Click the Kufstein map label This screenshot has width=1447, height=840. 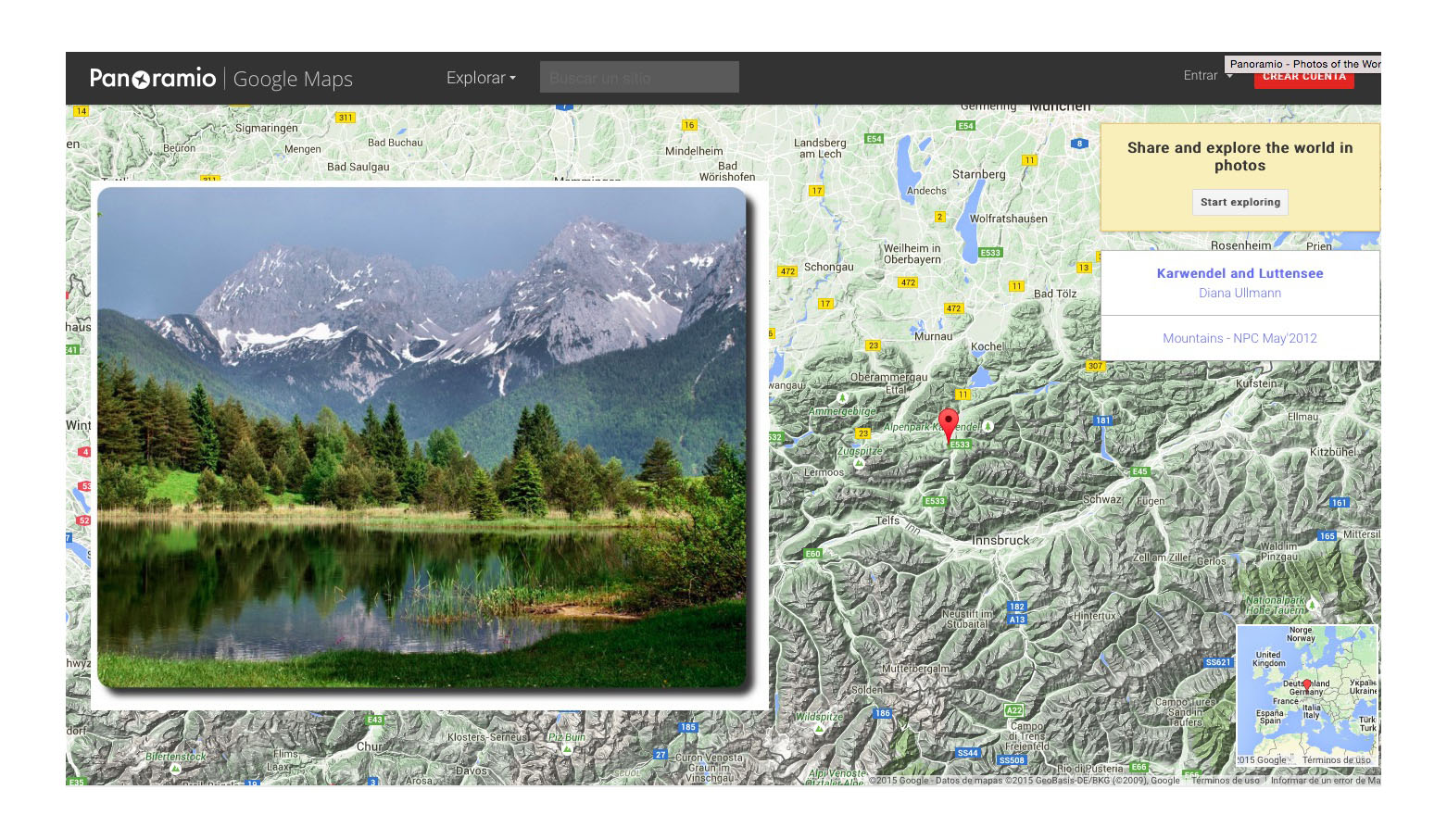coord(1256,383)
